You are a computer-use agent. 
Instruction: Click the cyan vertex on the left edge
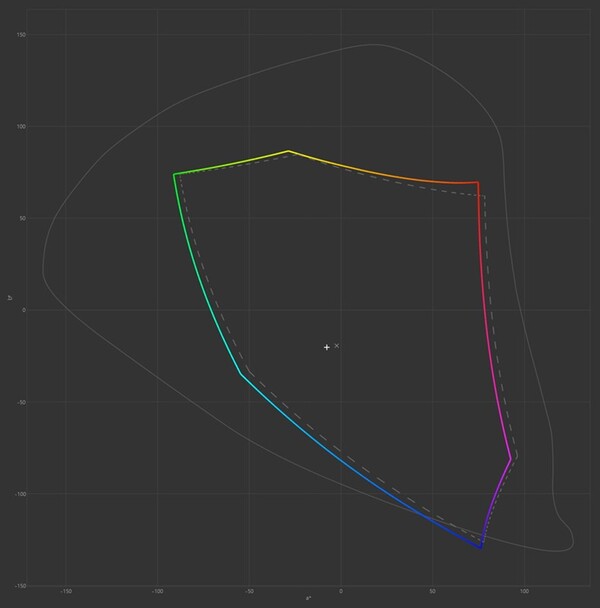pyautogui.click(x=240, y=373)
